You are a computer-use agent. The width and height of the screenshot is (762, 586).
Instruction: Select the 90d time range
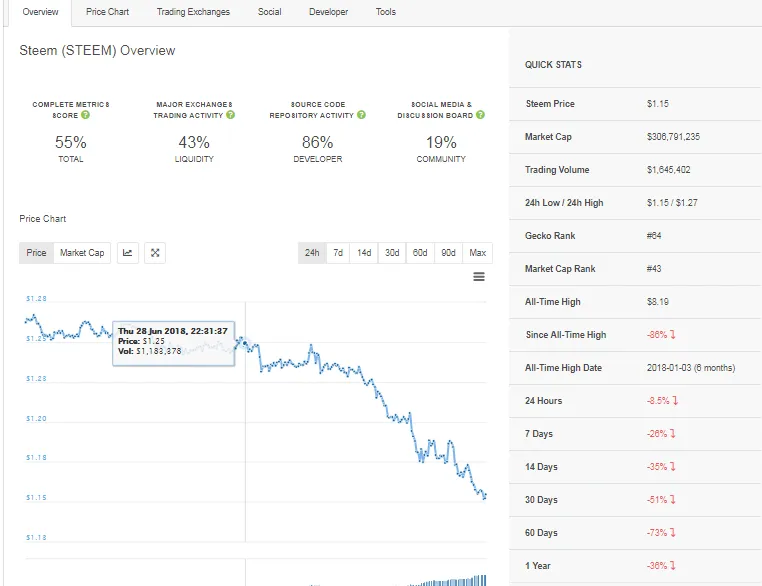pos(448,253)
